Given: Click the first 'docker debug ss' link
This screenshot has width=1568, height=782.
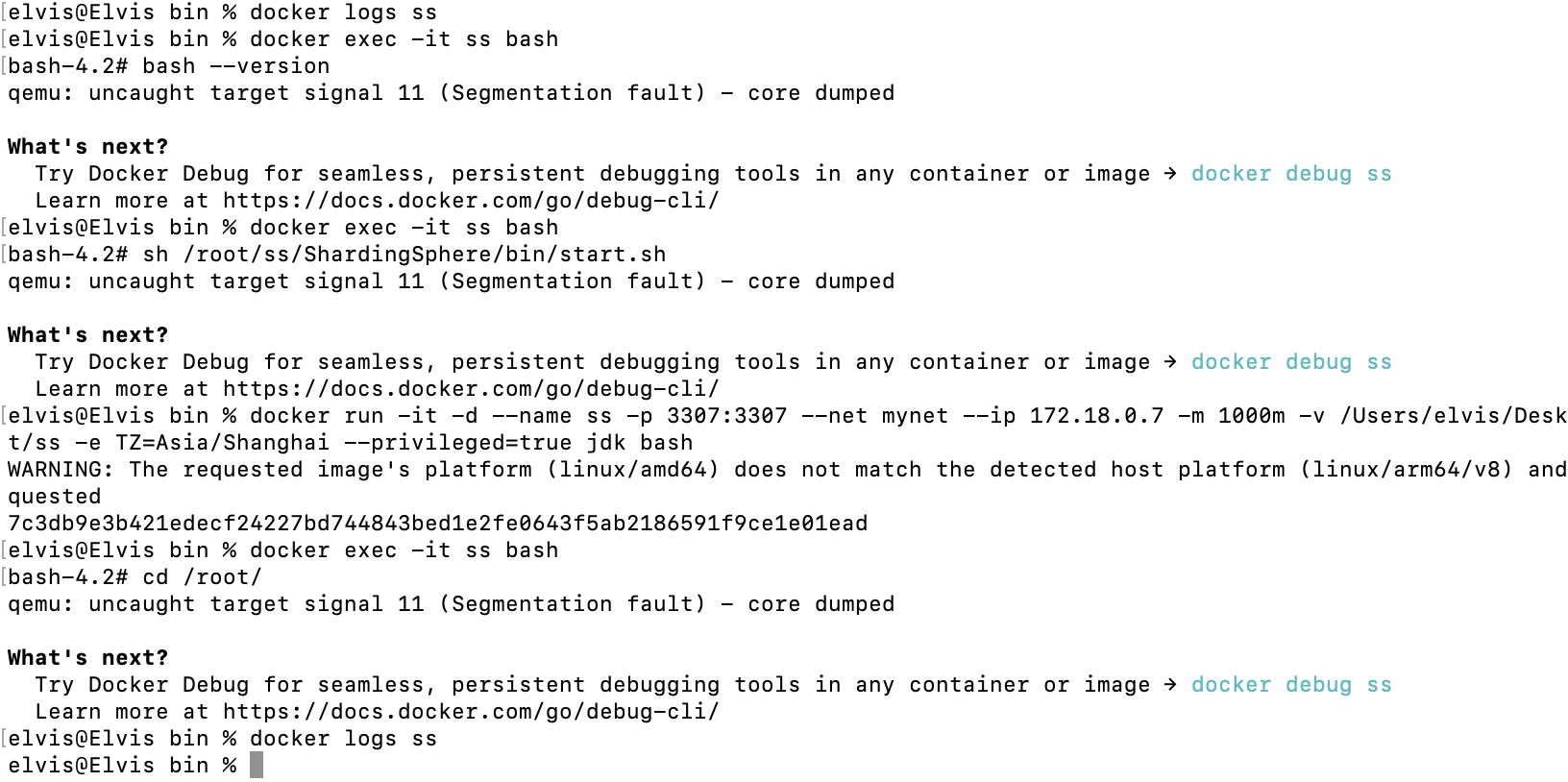Looking at the screenshot, I should pyautogui.click(x=1291, y=174).
